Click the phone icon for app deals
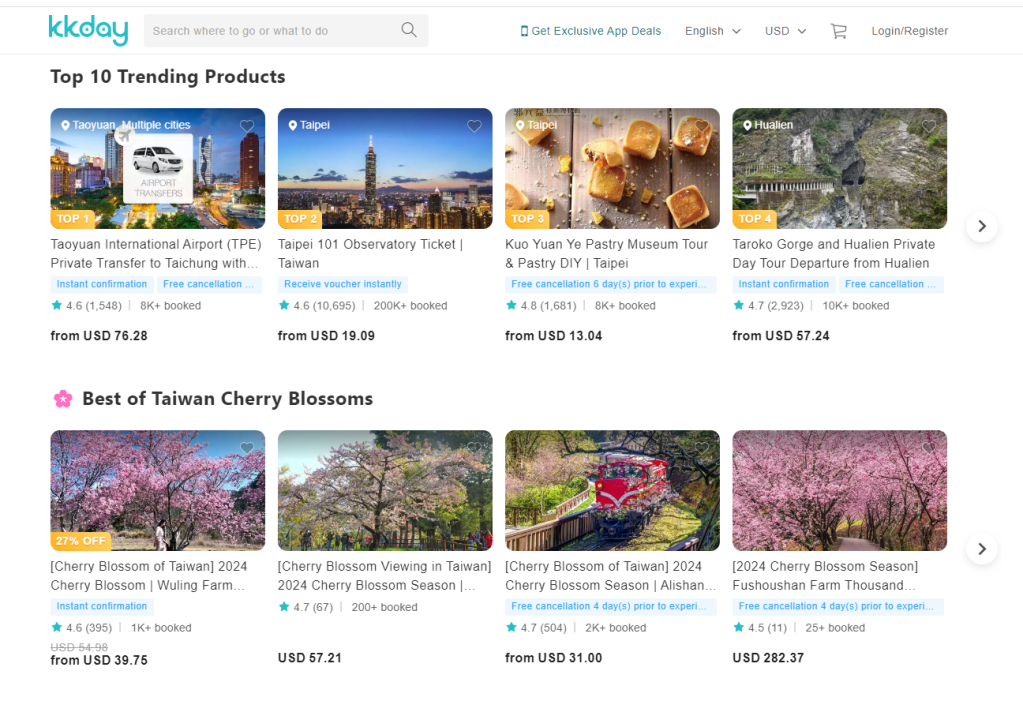1023x701 pixels. (x=524, y=31)
